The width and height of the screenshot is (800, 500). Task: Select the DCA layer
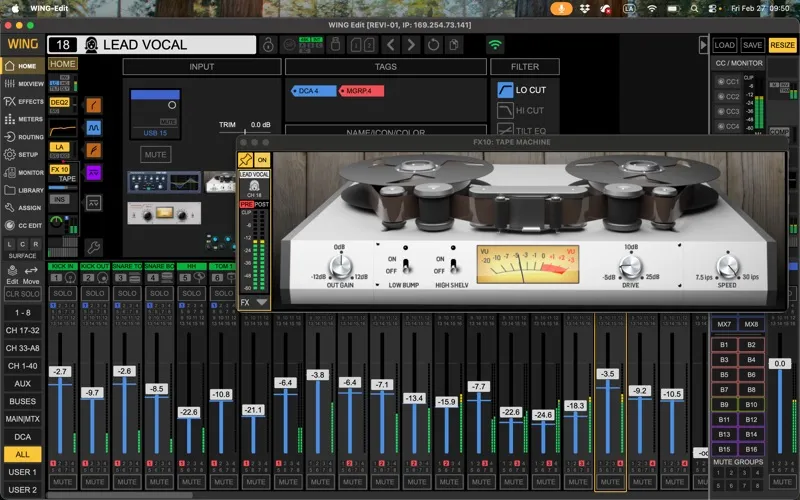pyautogui.click(x=22, y=437)
